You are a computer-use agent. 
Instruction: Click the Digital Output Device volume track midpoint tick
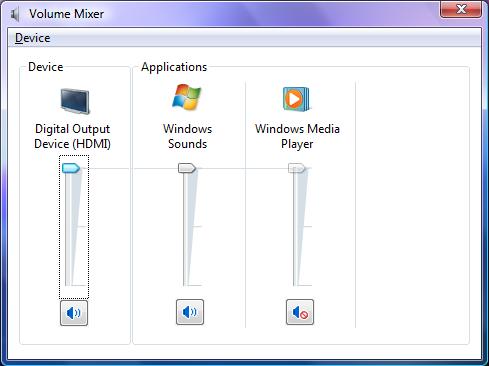82,227
